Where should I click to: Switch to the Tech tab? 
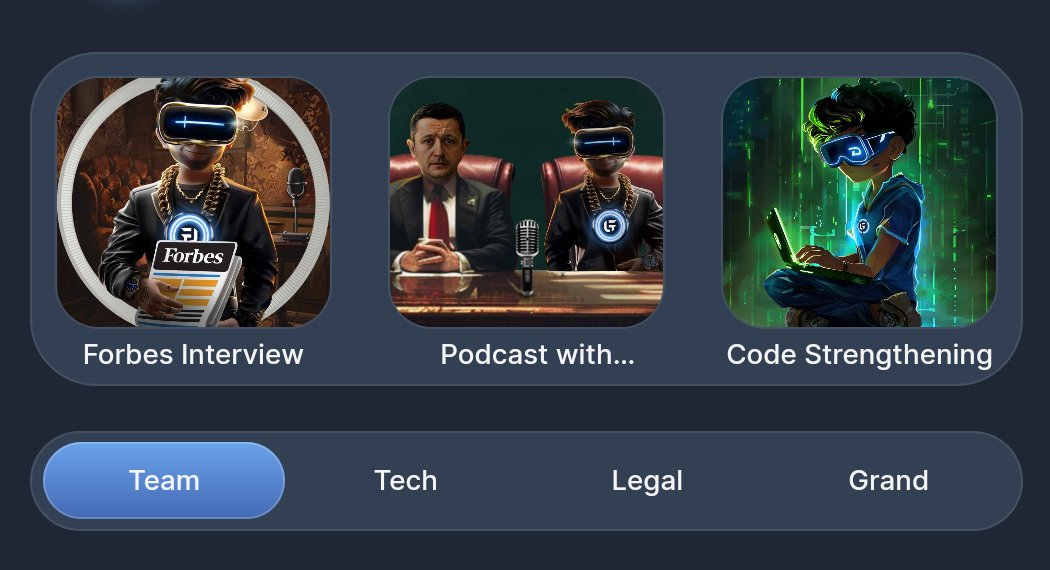point(405,480)
